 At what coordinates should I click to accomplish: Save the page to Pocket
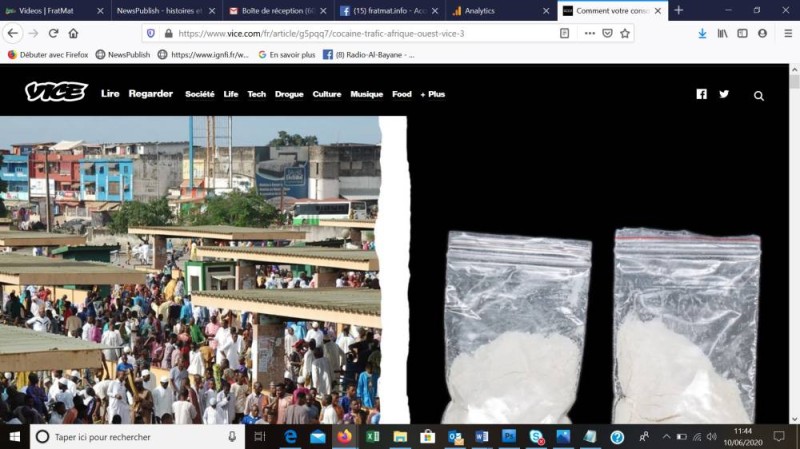click(x=607, y=33)
